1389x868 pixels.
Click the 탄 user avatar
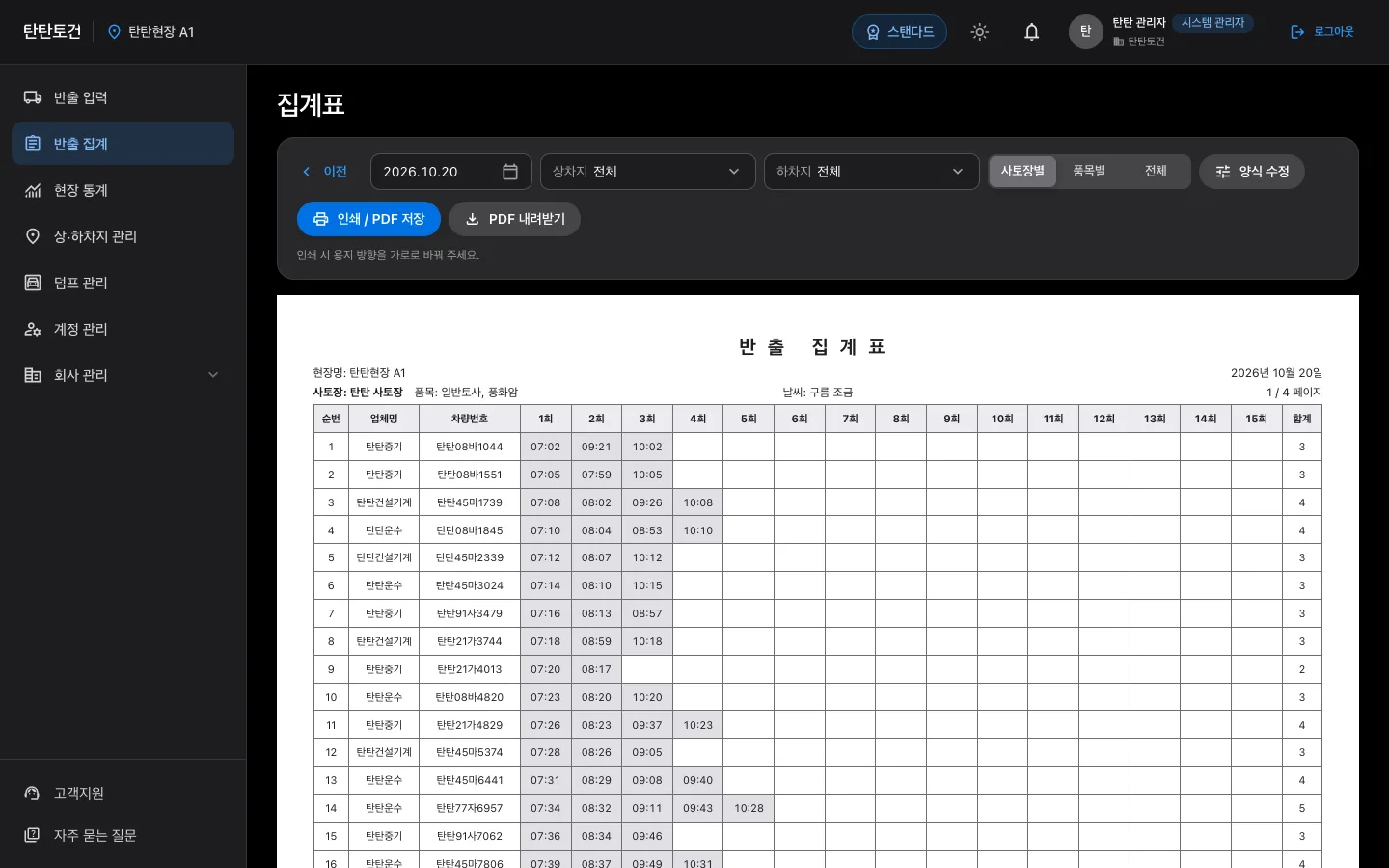[1086, 32]
